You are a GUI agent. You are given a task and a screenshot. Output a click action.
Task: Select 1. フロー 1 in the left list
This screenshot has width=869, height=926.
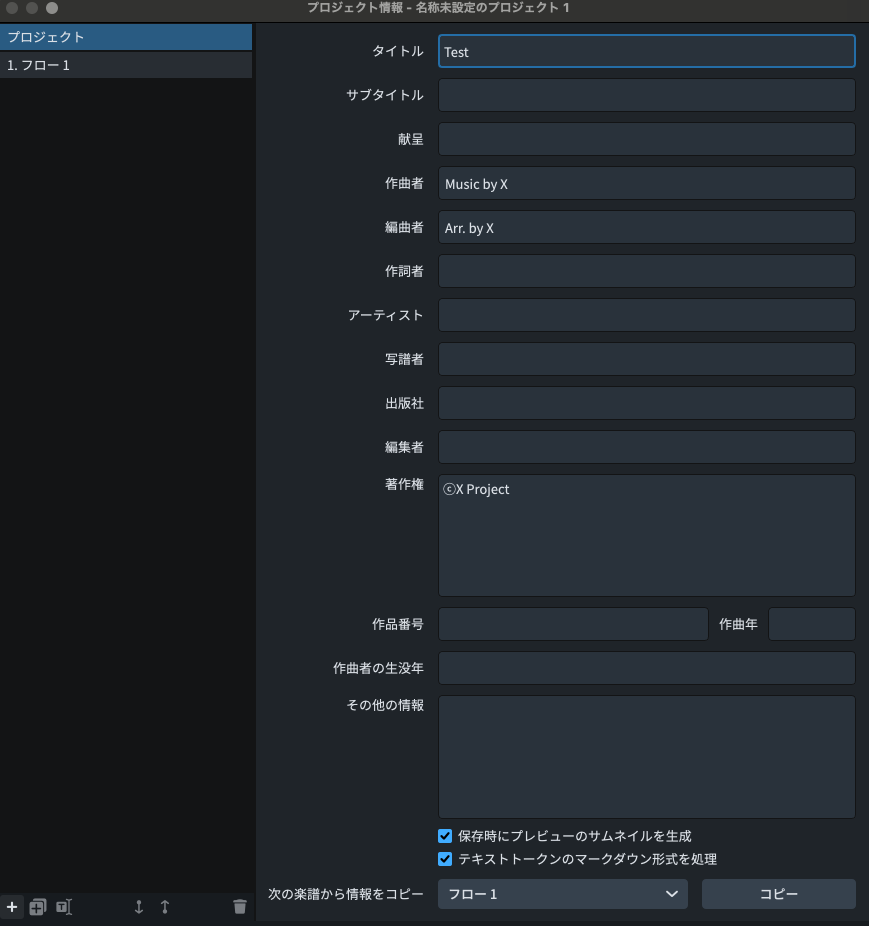[x=126, y=65]
